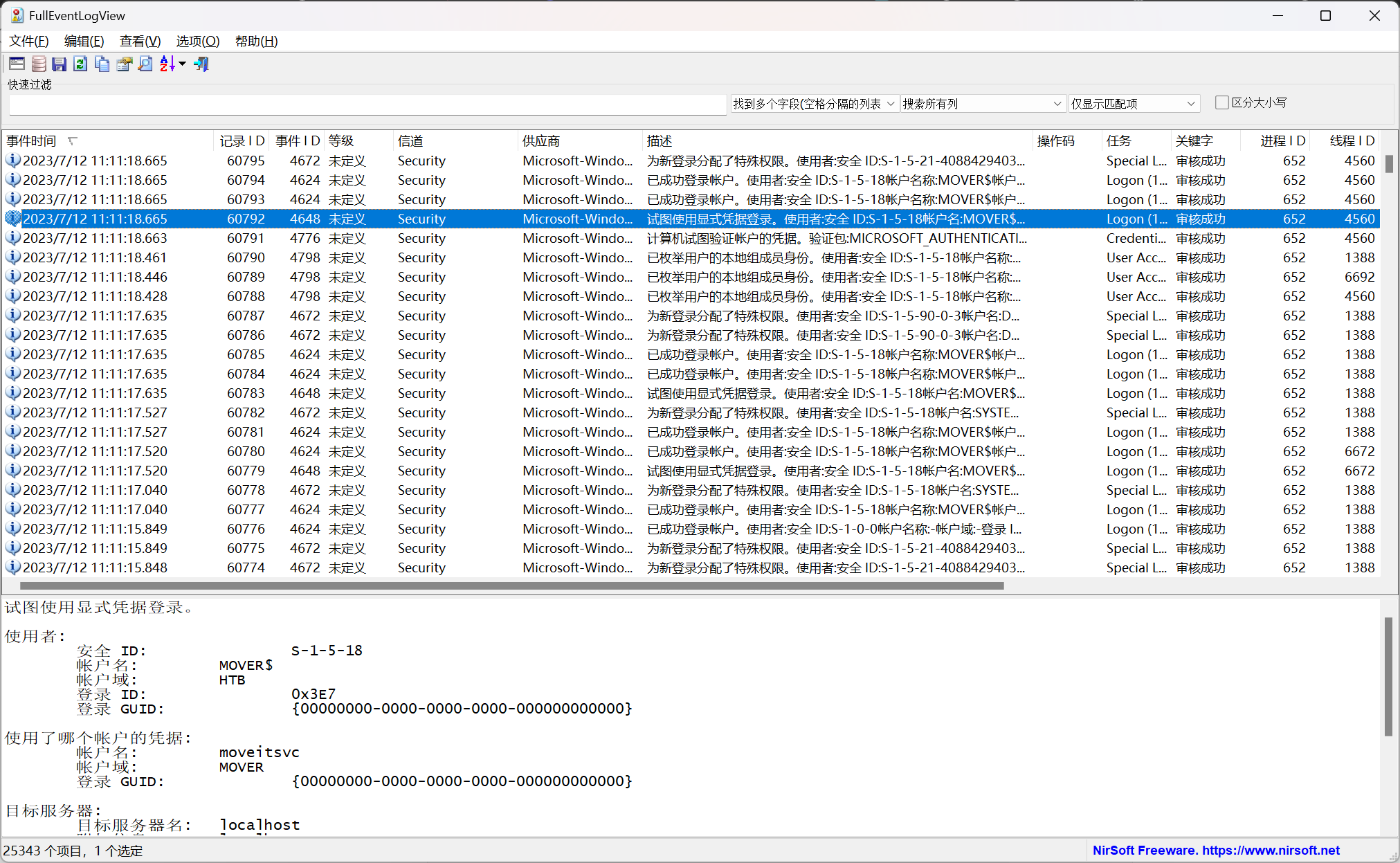Open the 找到多个字段 filter mode dropdown
1400x863 pixels.
pyautogui.click(x=815, y=104)
